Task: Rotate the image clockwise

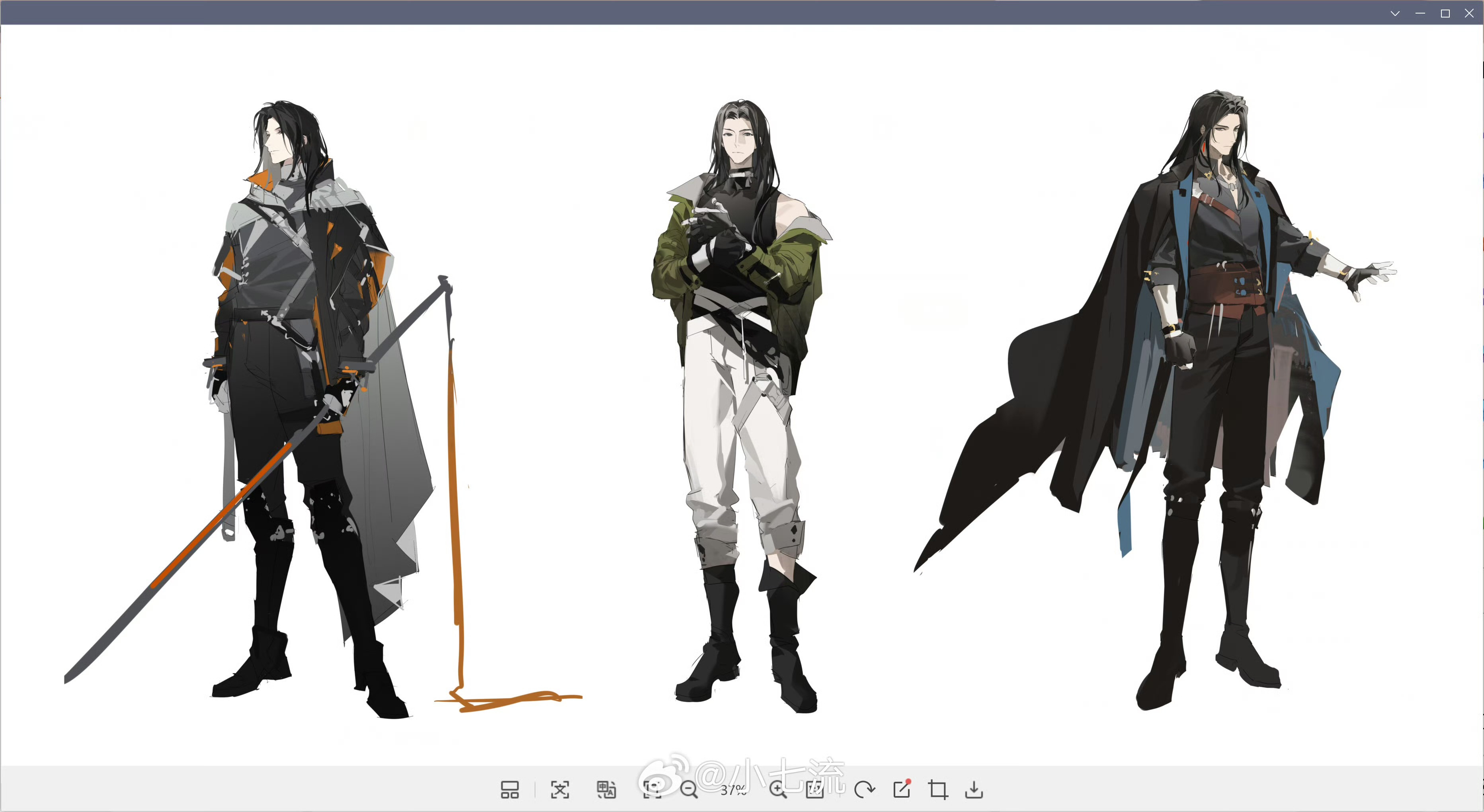Action: (x=864, y=790)
